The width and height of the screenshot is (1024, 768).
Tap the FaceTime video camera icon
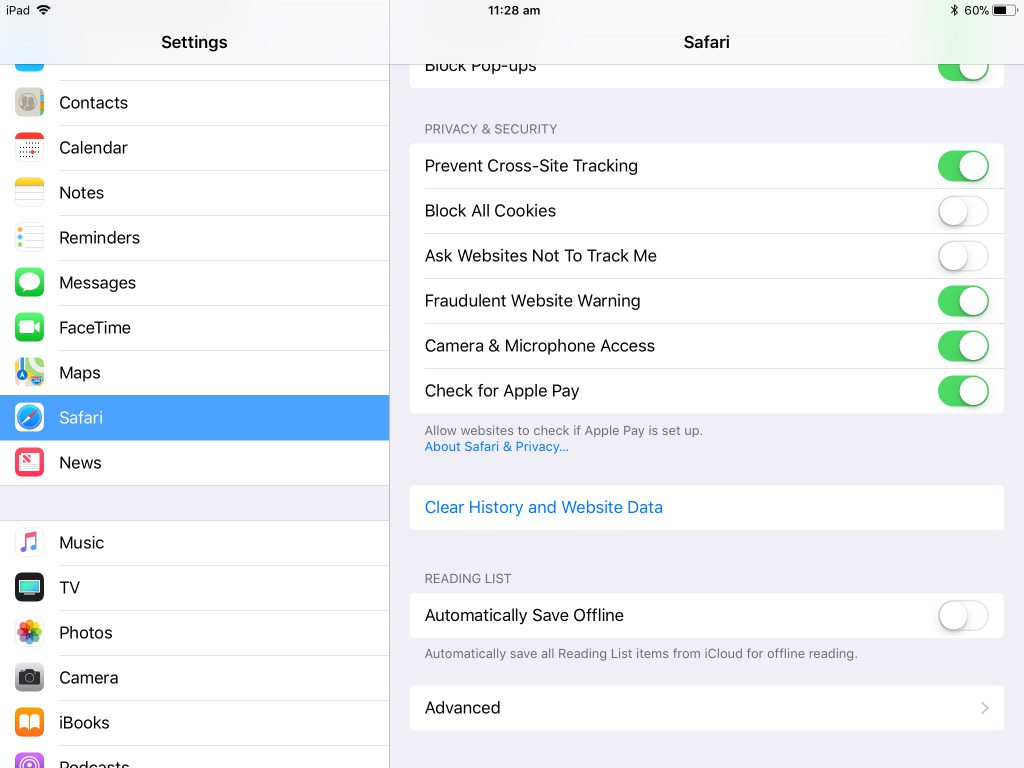click(x=29, y=328)
